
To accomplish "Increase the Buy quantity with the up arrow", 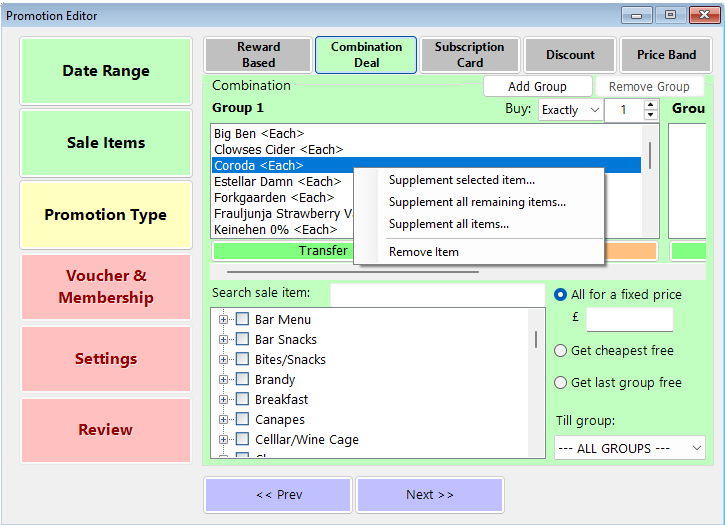I will click(x=651, y=105).
